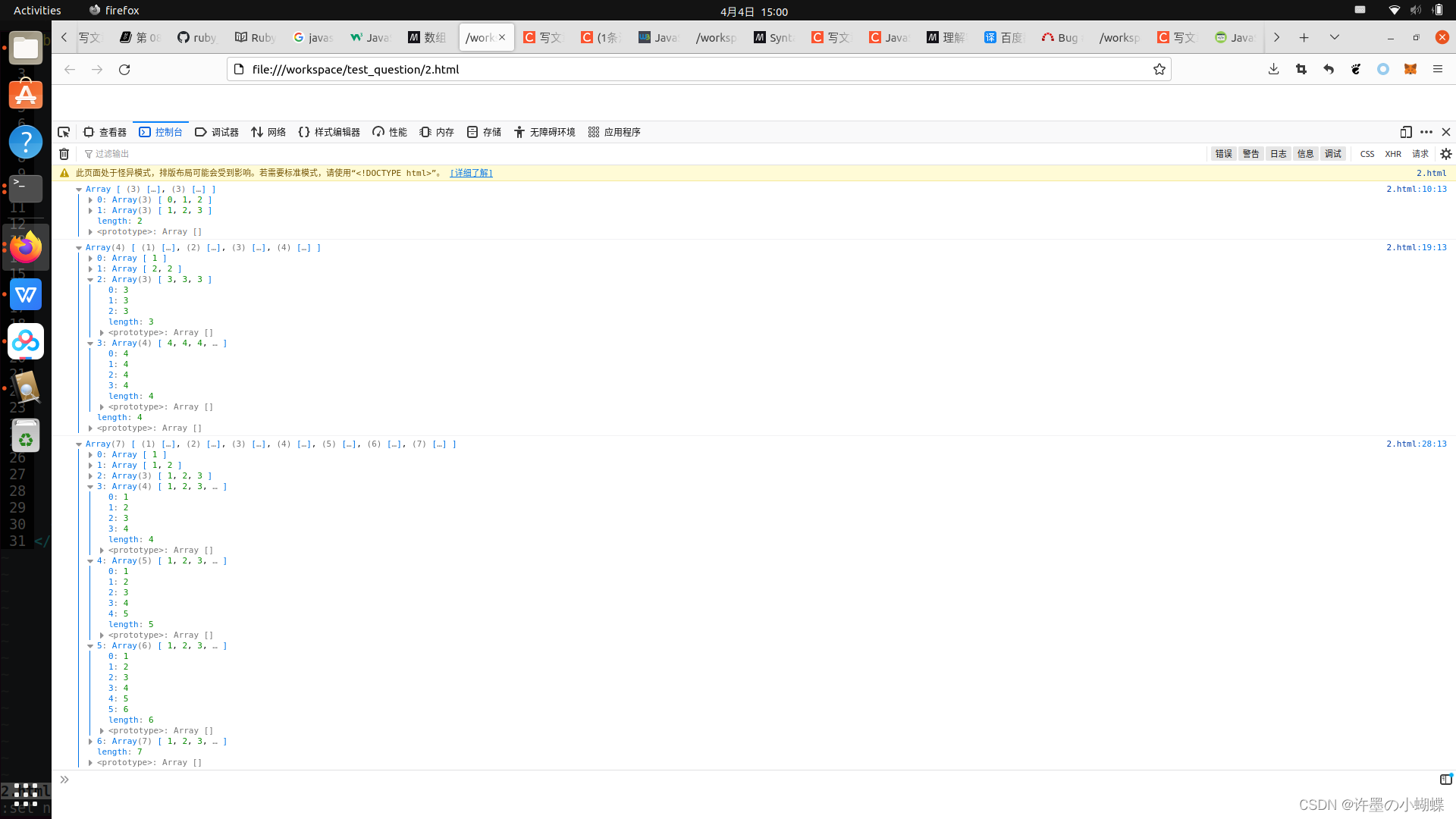This screenshot has width=1456, height=819.
Task: Open the screenshot crop tool icon
Action: click(x=1301, y=69)
